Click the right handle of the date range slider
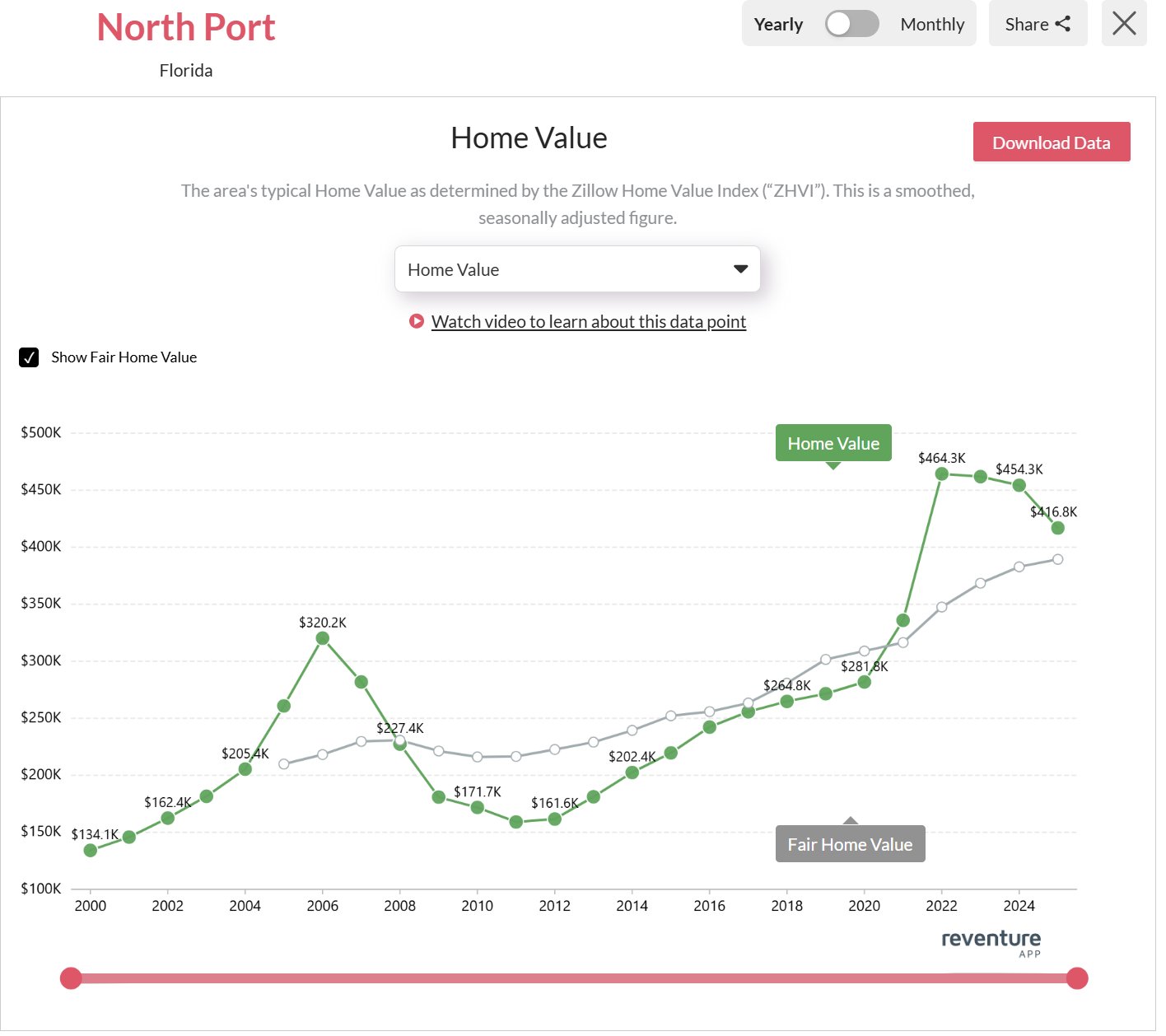The height and width of the screenshot is (1036, 1166). point(1077,978)
